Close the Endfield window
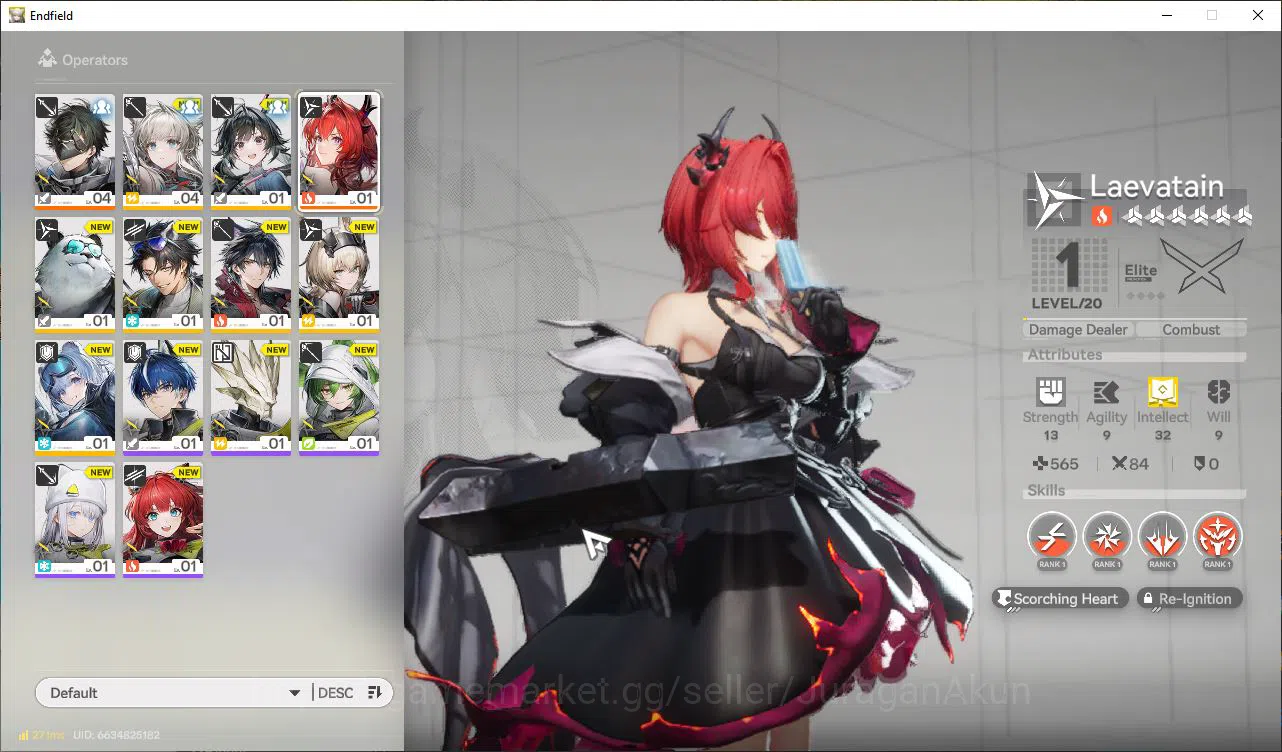1282x752 pixels. coord(1258,15)
